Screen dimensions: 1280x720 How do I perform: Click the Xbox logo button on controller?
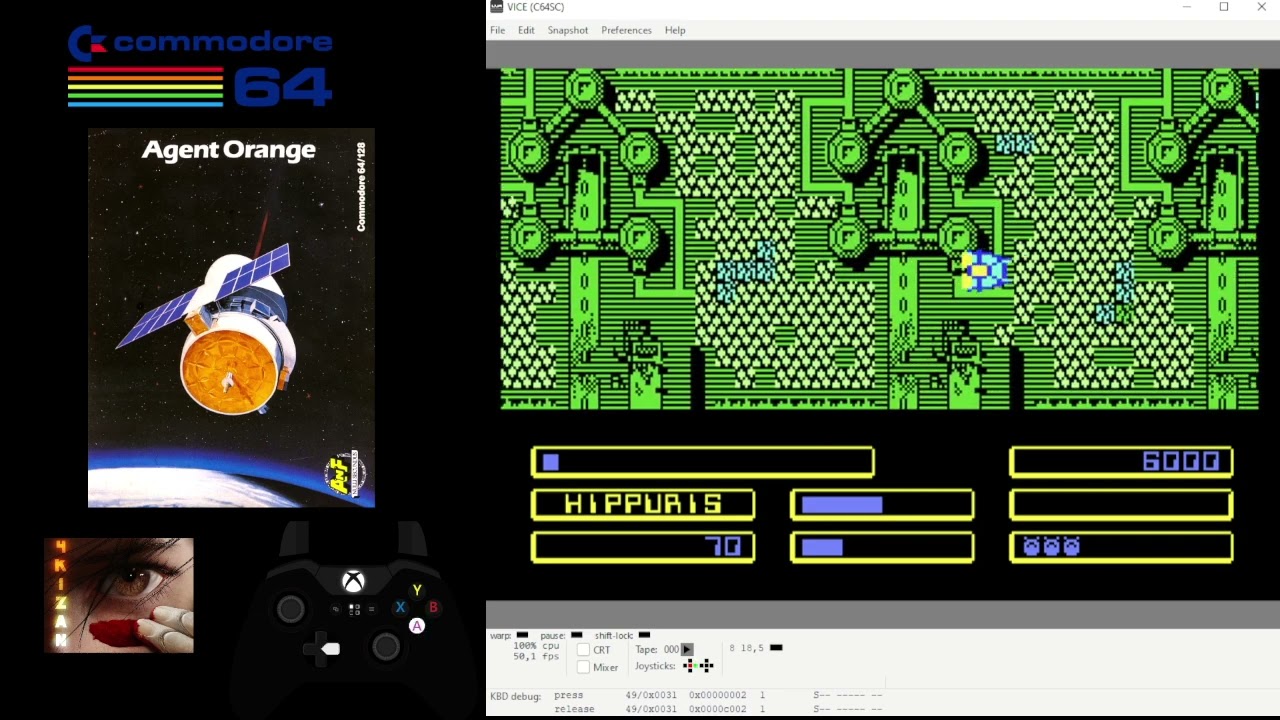pyautogui.click(x=353, y=581)
